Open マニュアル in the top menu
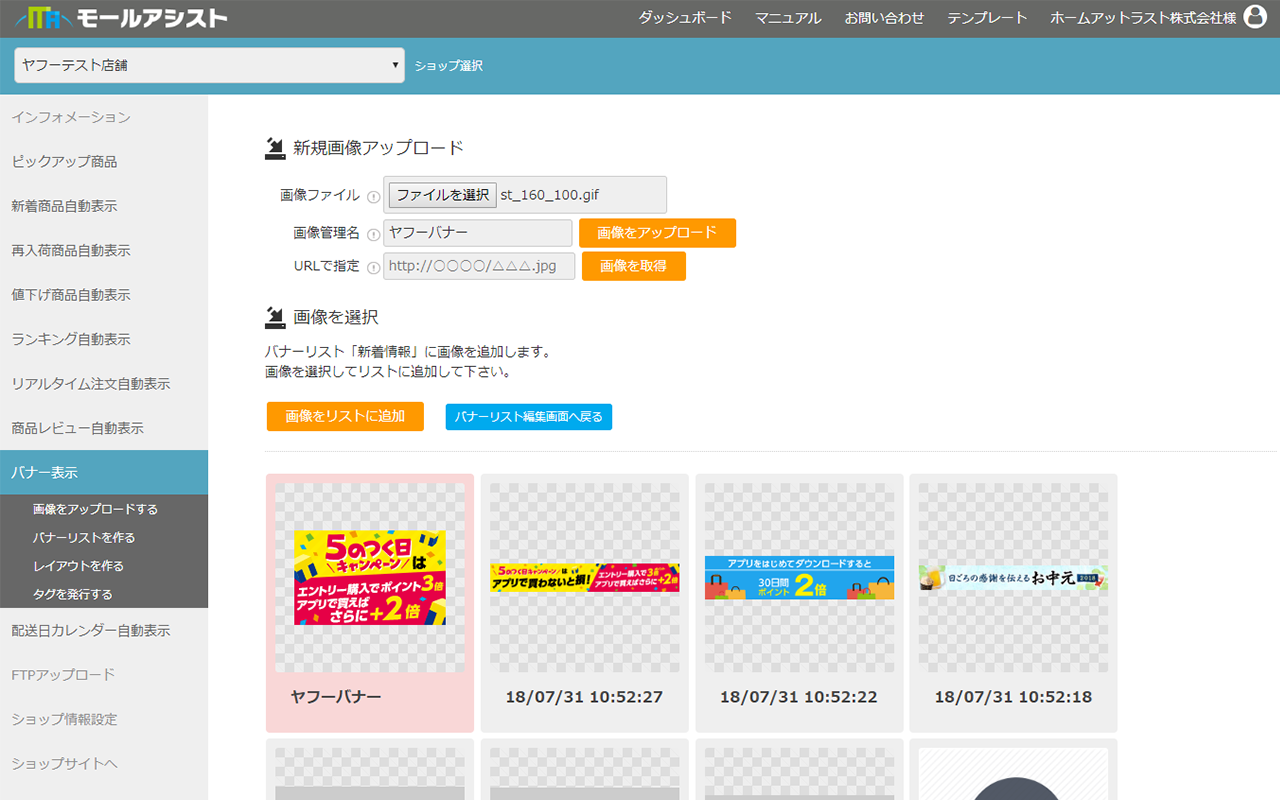 coord(788,18)
